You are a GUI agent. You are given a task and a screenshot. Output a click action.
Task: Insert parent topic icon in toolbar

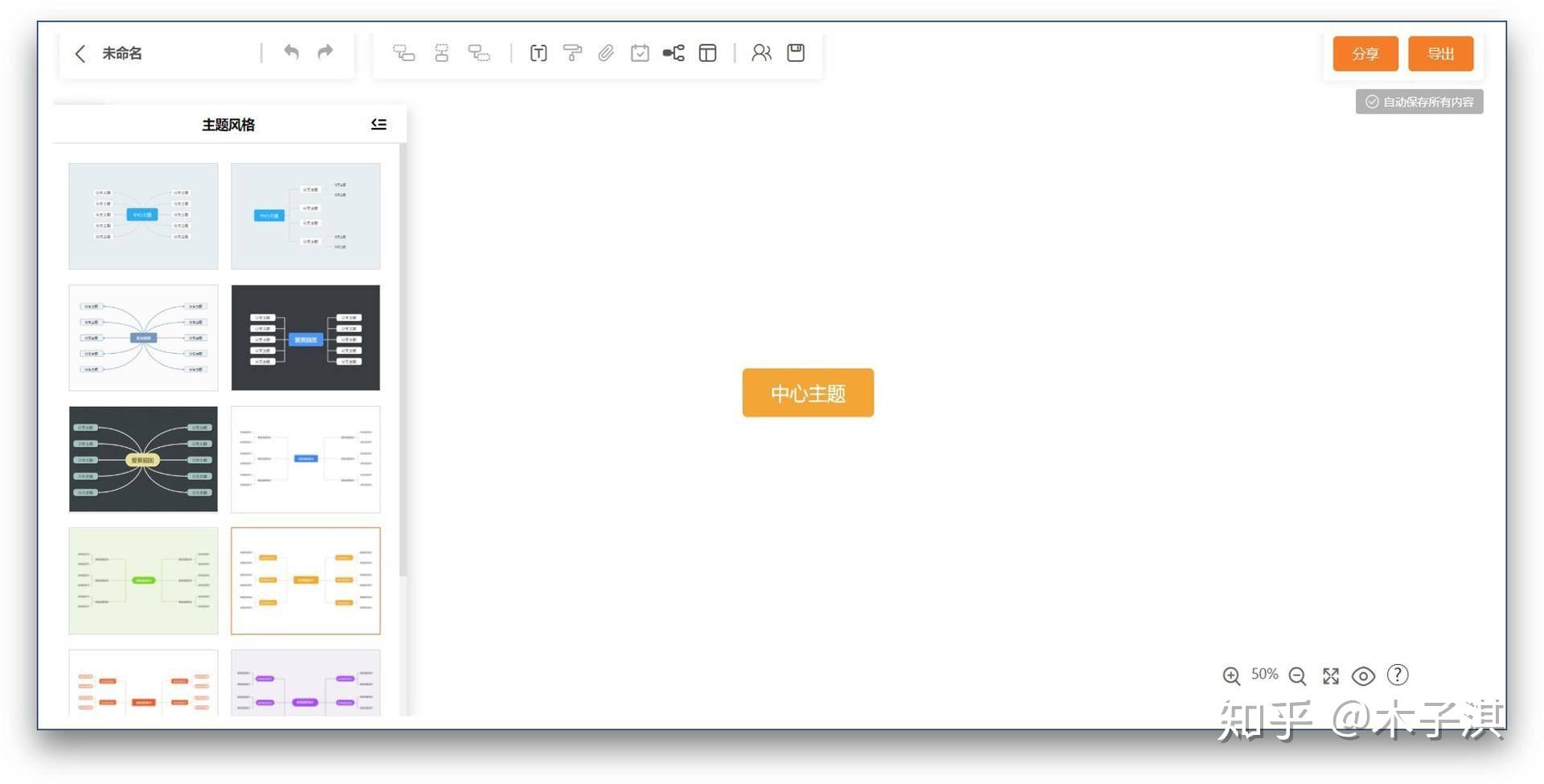pos(479,53)
